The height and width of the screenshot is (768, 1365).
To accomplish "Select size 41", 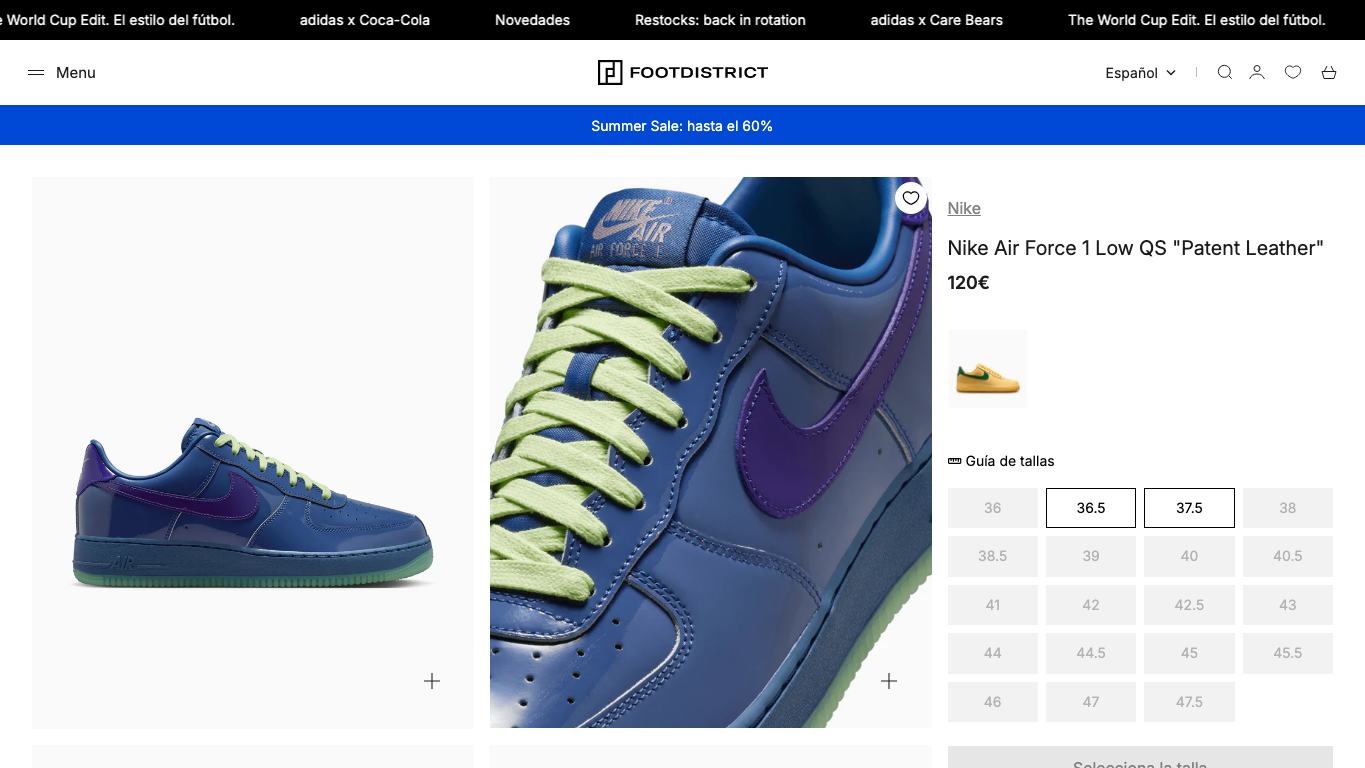I will [x=992, y=605].
